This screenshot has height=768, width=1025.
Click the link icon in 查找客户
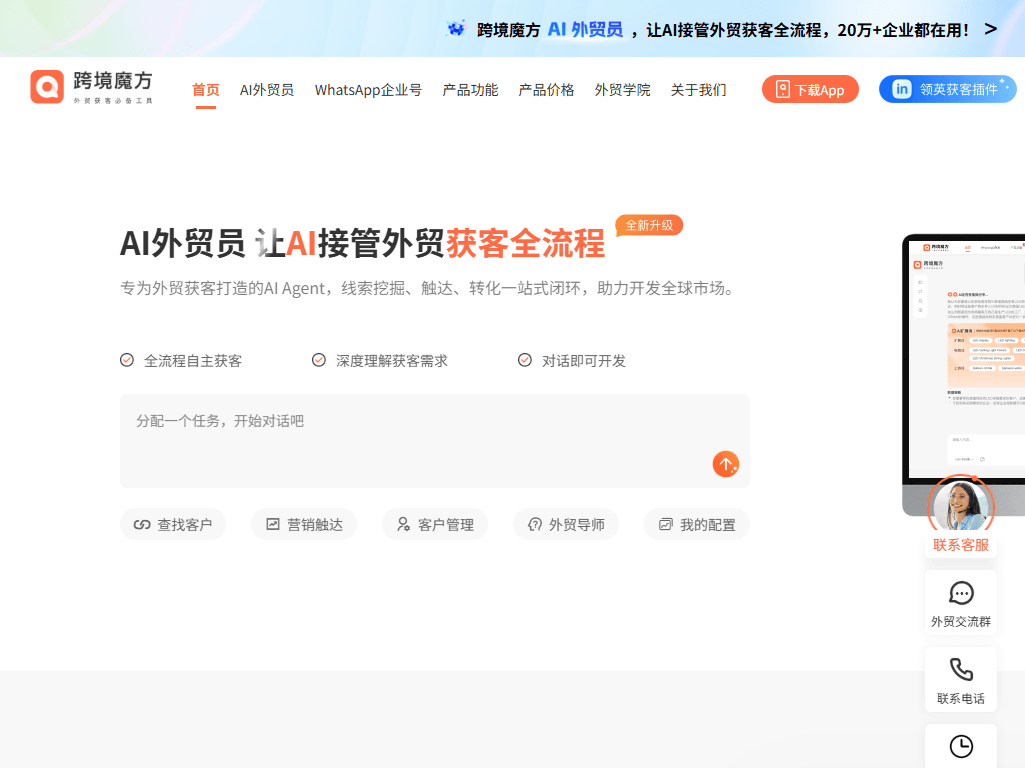tap(142, 525)
